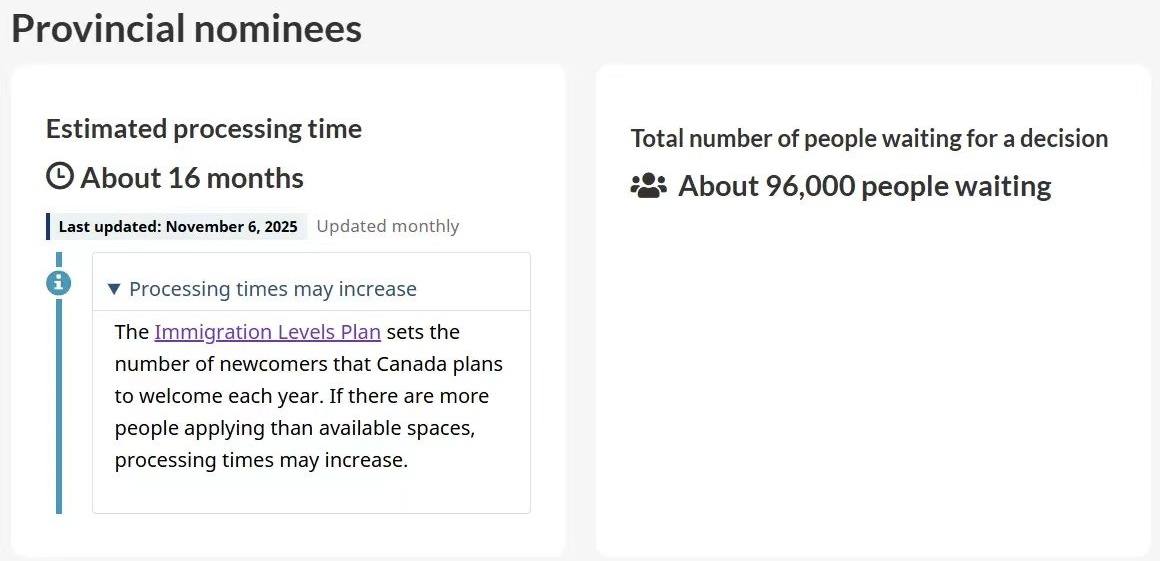Viewport: 1160px width, 561px height.
Task: Click the final paragraph line 'processing times may increase.'
Action: tap(261, 461)
